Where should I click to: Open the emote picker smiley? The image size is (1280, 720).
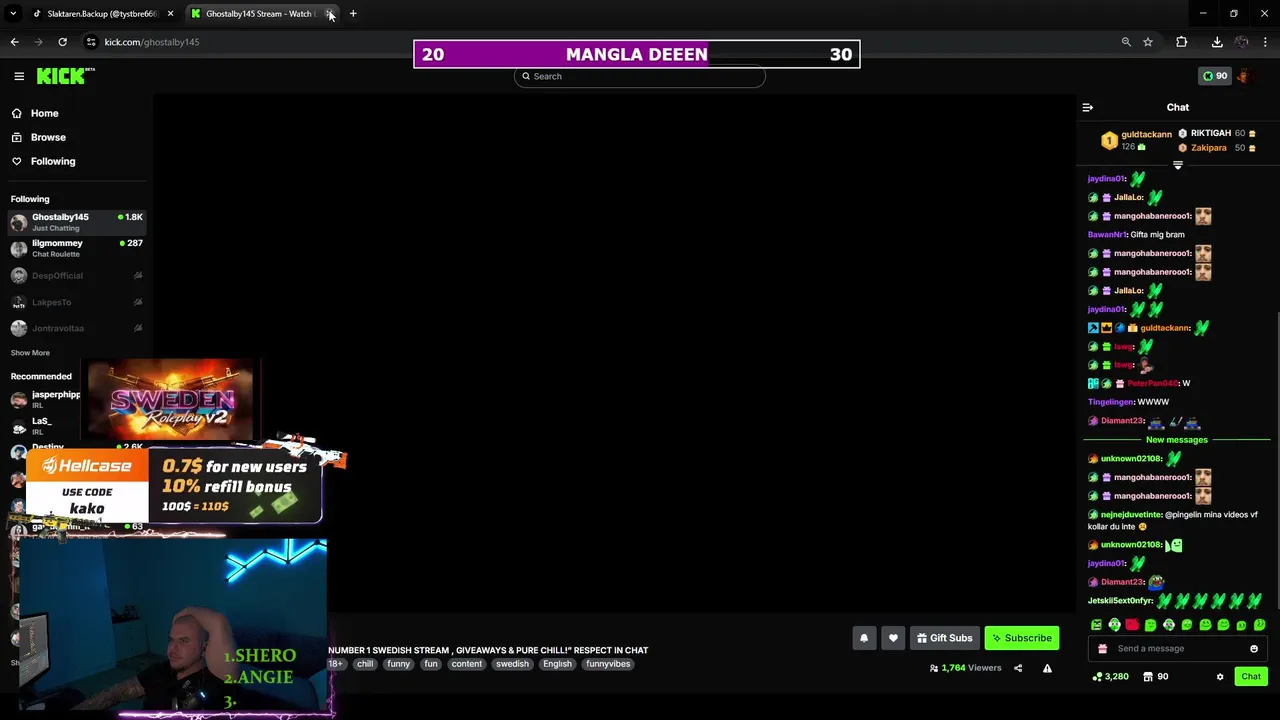(x=1254, y=649)
